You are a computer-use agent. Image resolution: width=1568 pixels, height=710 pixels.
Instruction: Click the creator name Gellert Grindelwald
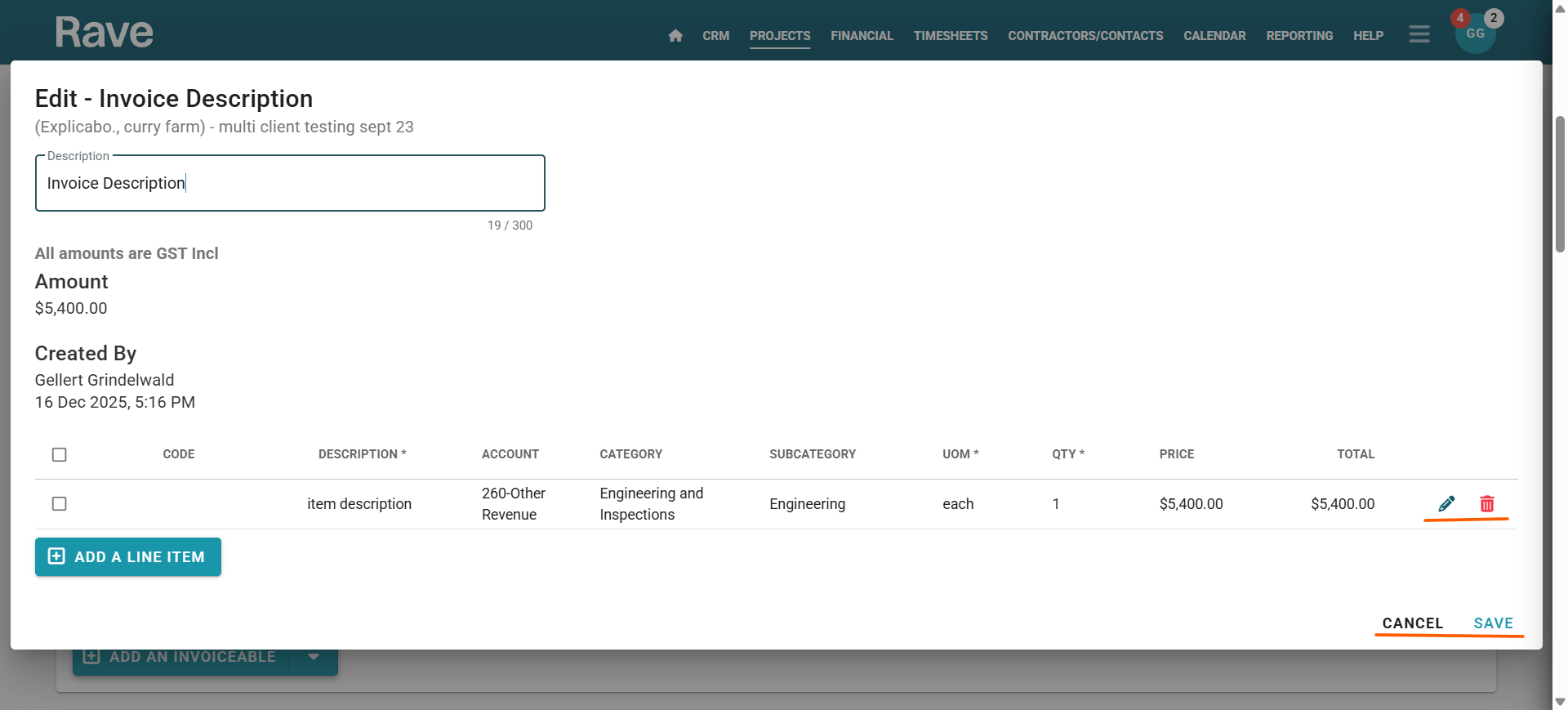(x=105, y=380)
